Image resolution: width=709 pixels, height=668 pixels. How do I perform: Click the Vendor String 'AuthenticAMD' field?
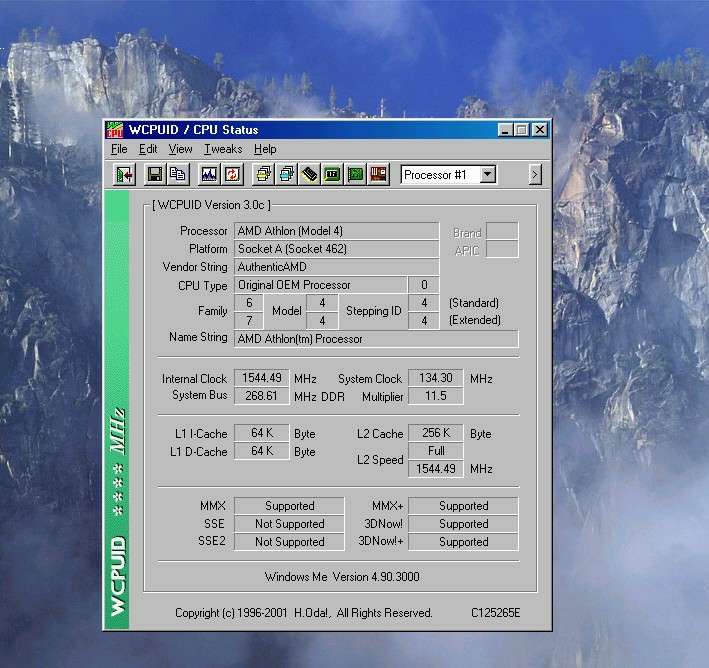click(x=336, y=267)
